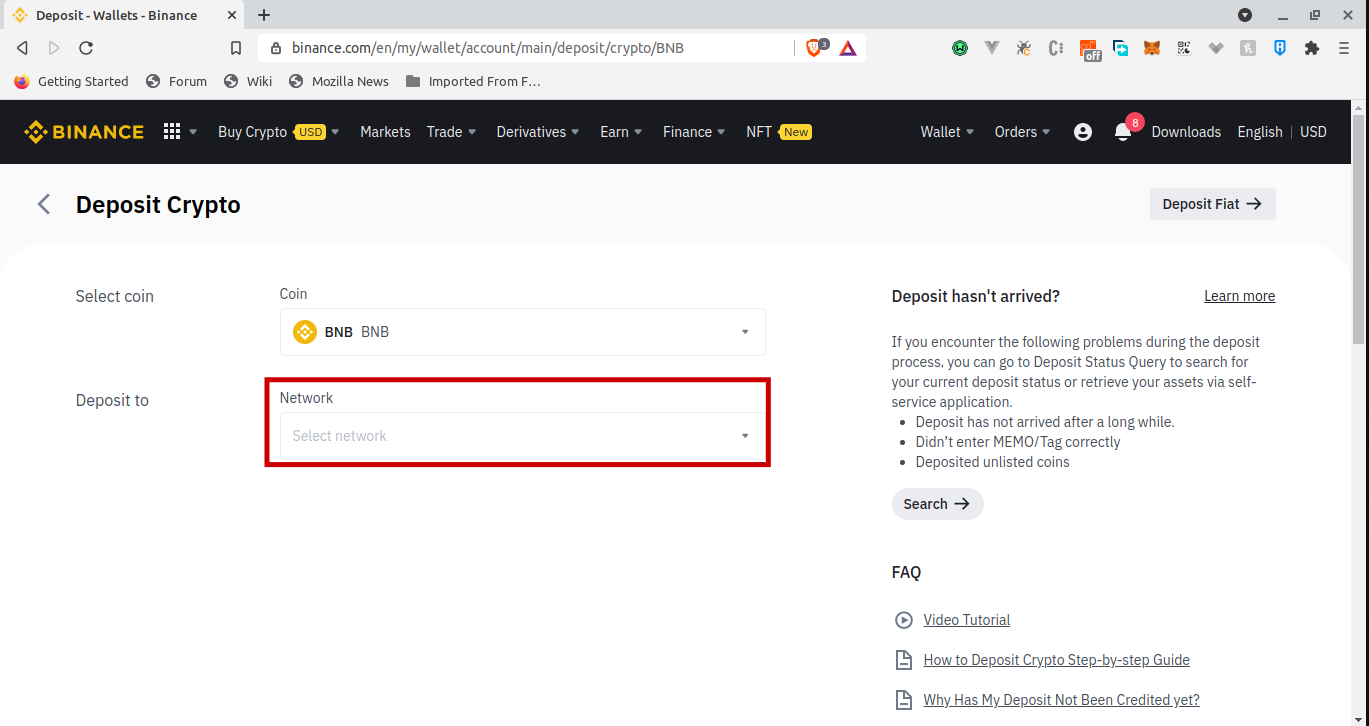
Task: Open the browser hamburger menu
Action: click(1344, 47)
